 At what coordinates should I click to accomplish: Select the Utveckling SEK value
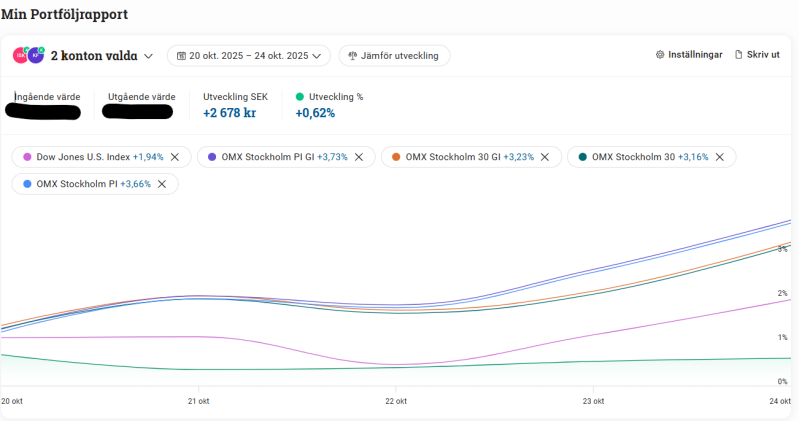coord(229,113)
